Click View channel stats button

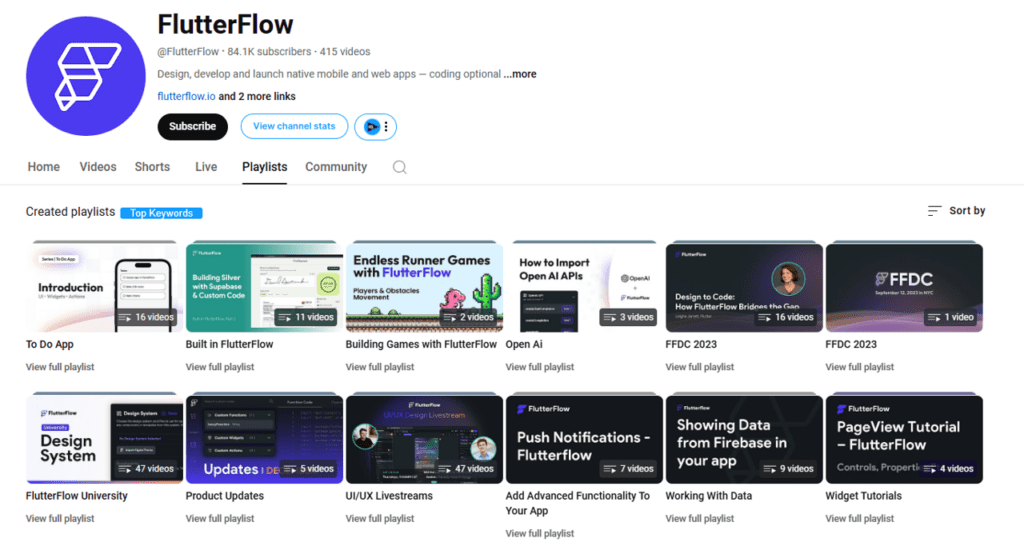tap(294, 126)
